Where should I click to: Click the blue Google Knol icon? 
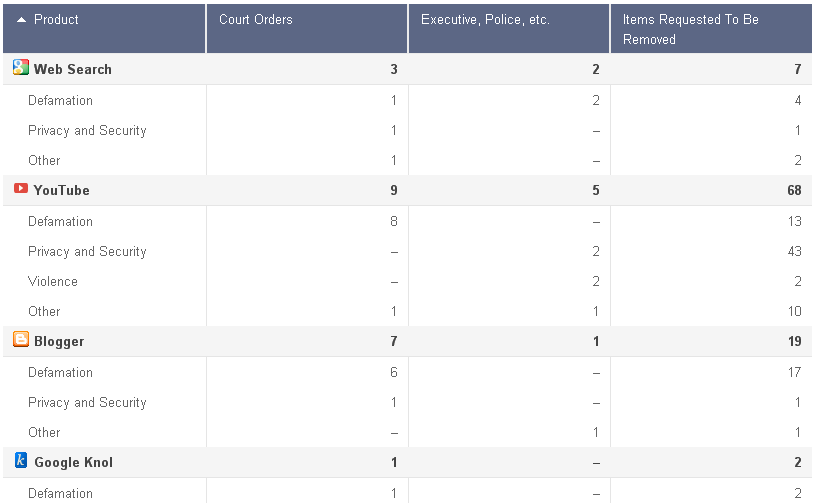pos(21,461)
